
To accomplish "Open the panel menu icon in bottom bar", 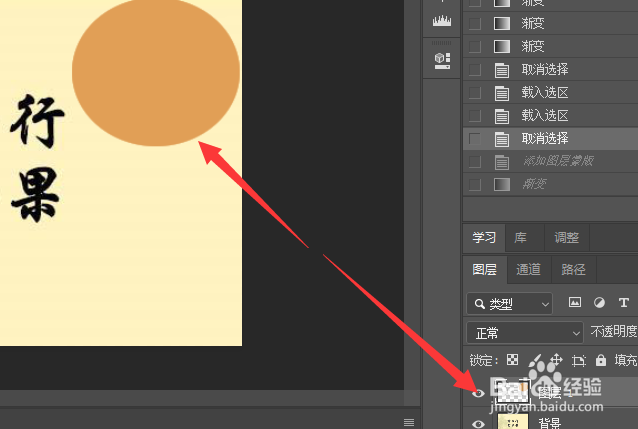I will point(409,422).
